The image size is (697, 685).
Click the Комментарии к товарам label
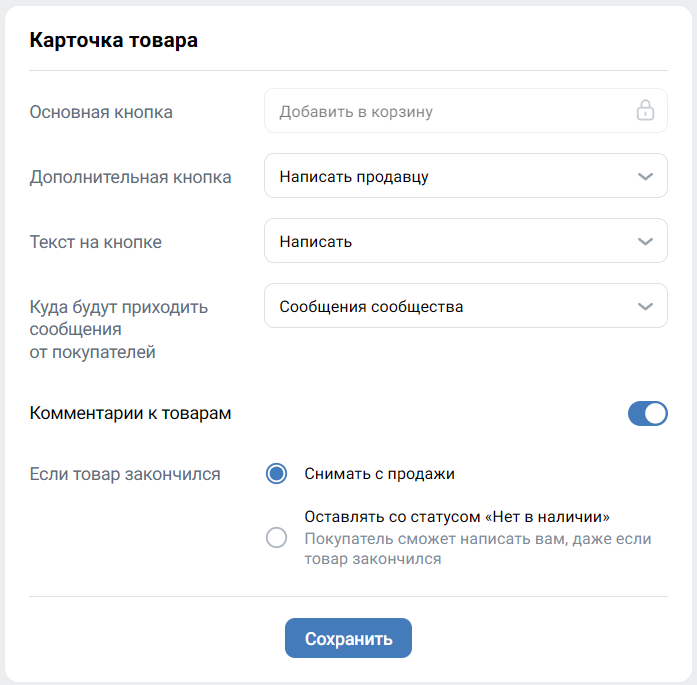point(131,413)
